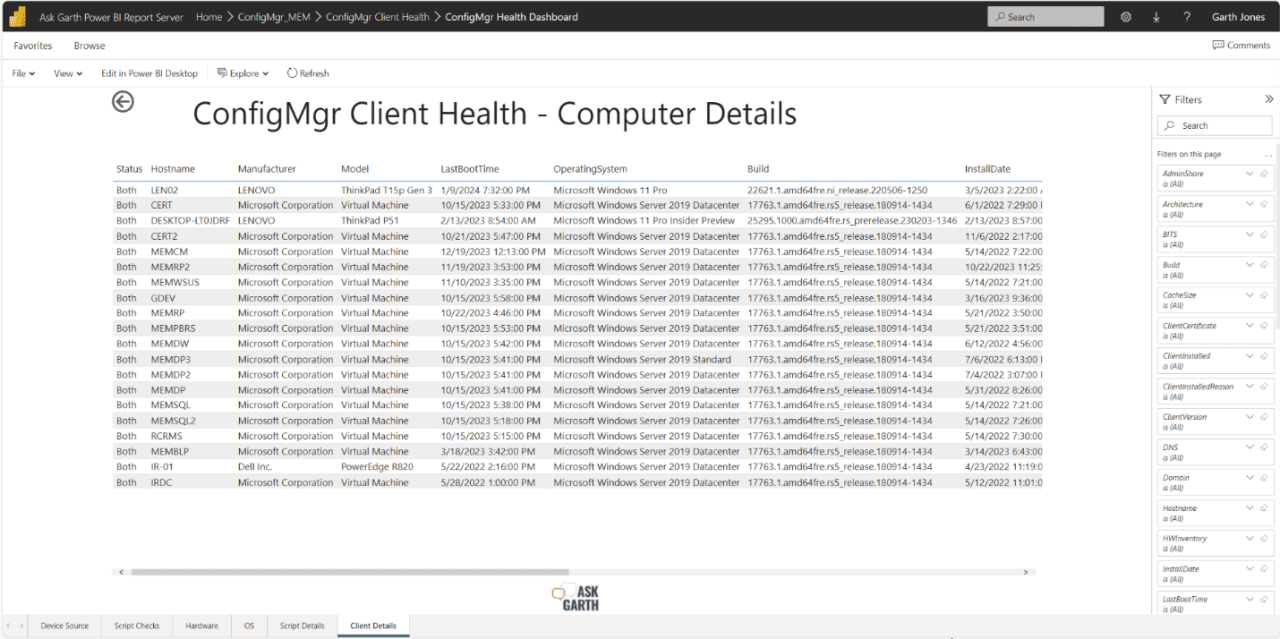
Task: Sort by the Hostname column header
Action: (173, 169)
